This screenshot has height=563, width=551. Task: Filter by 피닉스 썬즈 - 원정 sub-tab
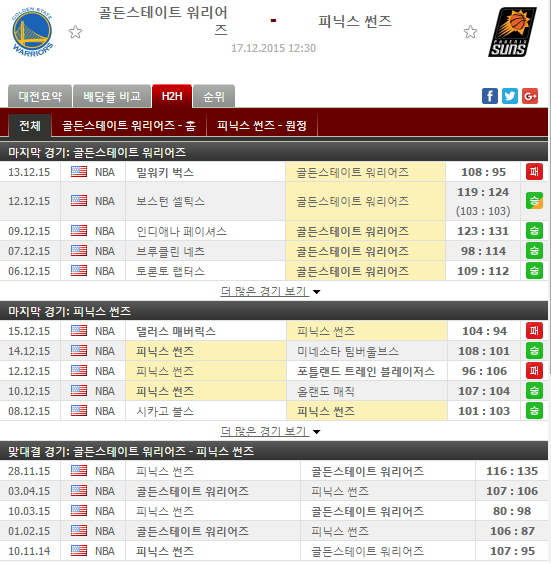(262, 126)
